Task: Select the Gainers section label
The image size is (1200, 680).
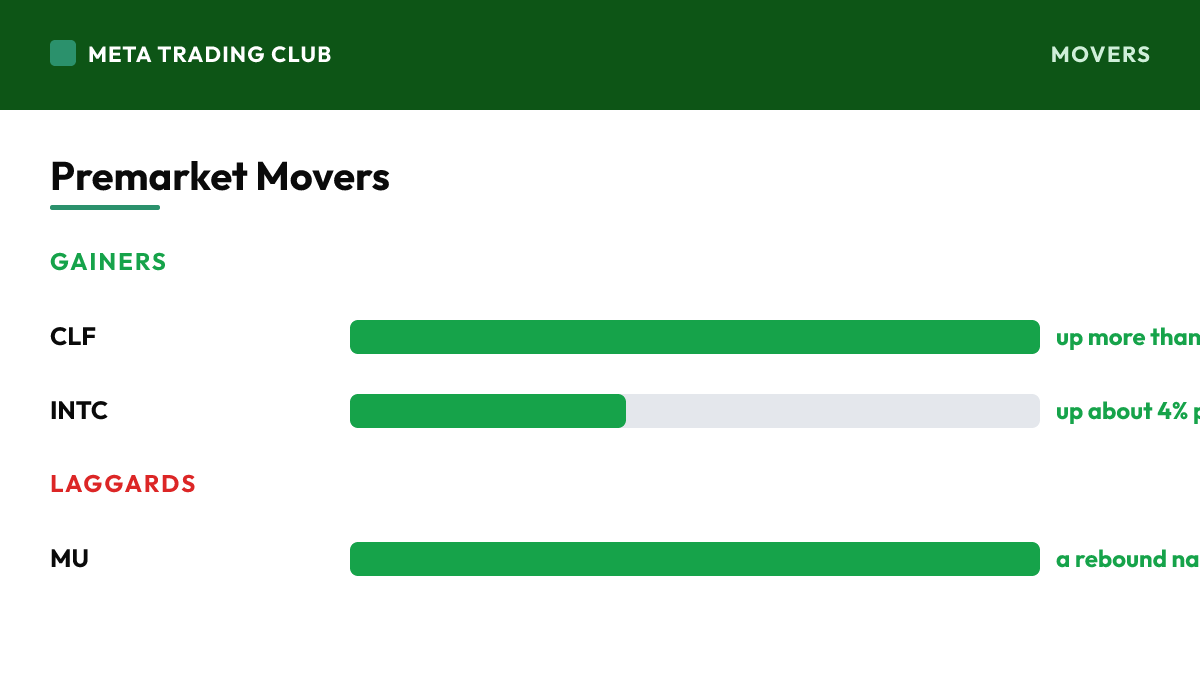Action: 108,262
